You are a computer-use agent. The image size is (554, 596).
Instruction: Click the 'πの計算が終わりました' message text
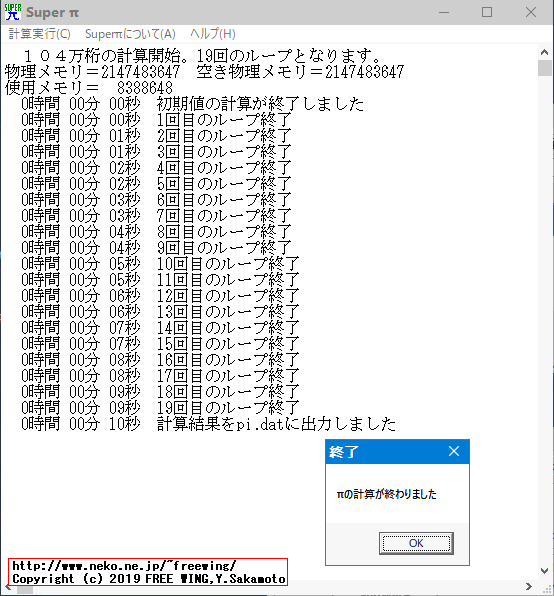click(x=386, y=494)
